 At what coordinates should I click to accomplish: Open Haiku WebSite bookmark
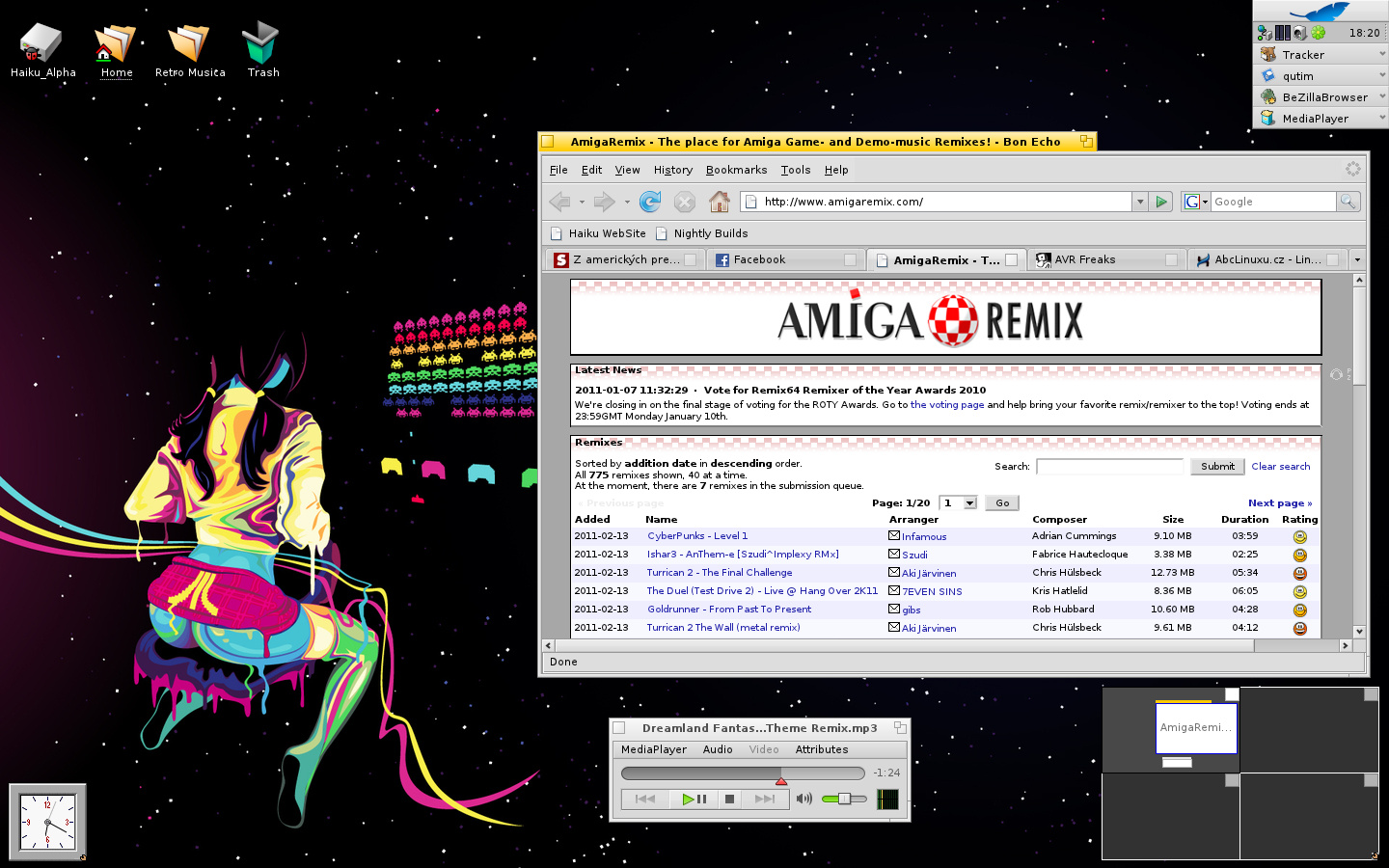[x=598, y=233]
